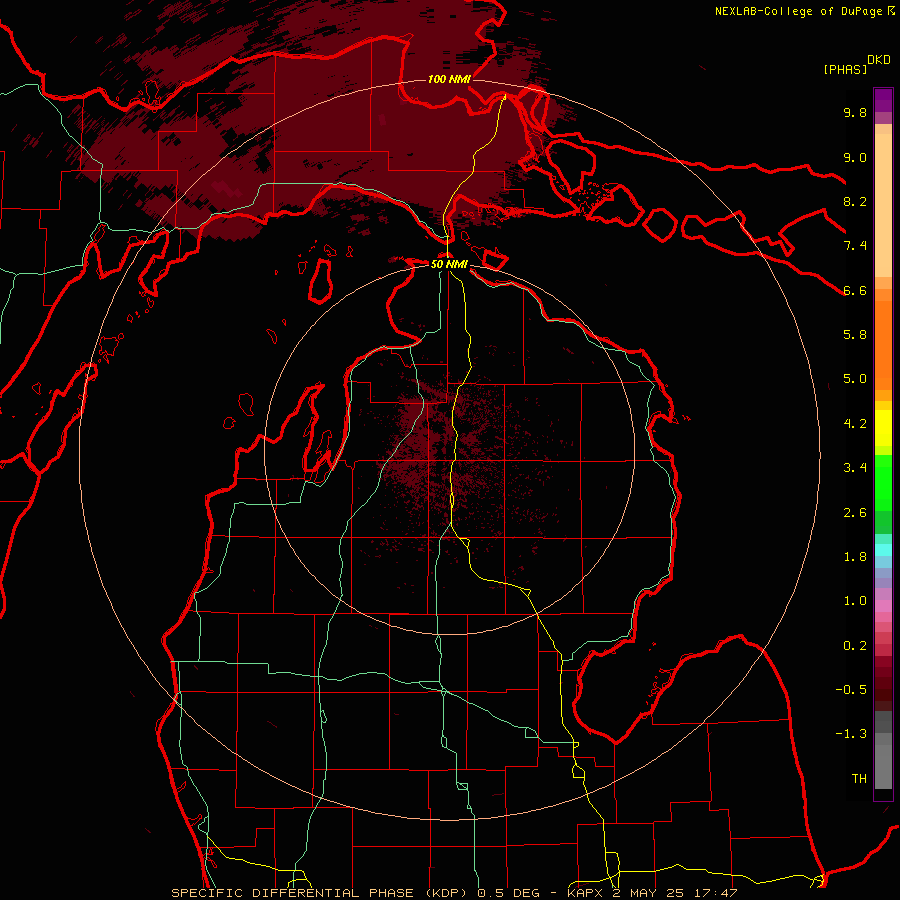This screenshot has width=900, height=900.
Task: Select the 6.6 value on color scale
Action: (x=855, y=290)
